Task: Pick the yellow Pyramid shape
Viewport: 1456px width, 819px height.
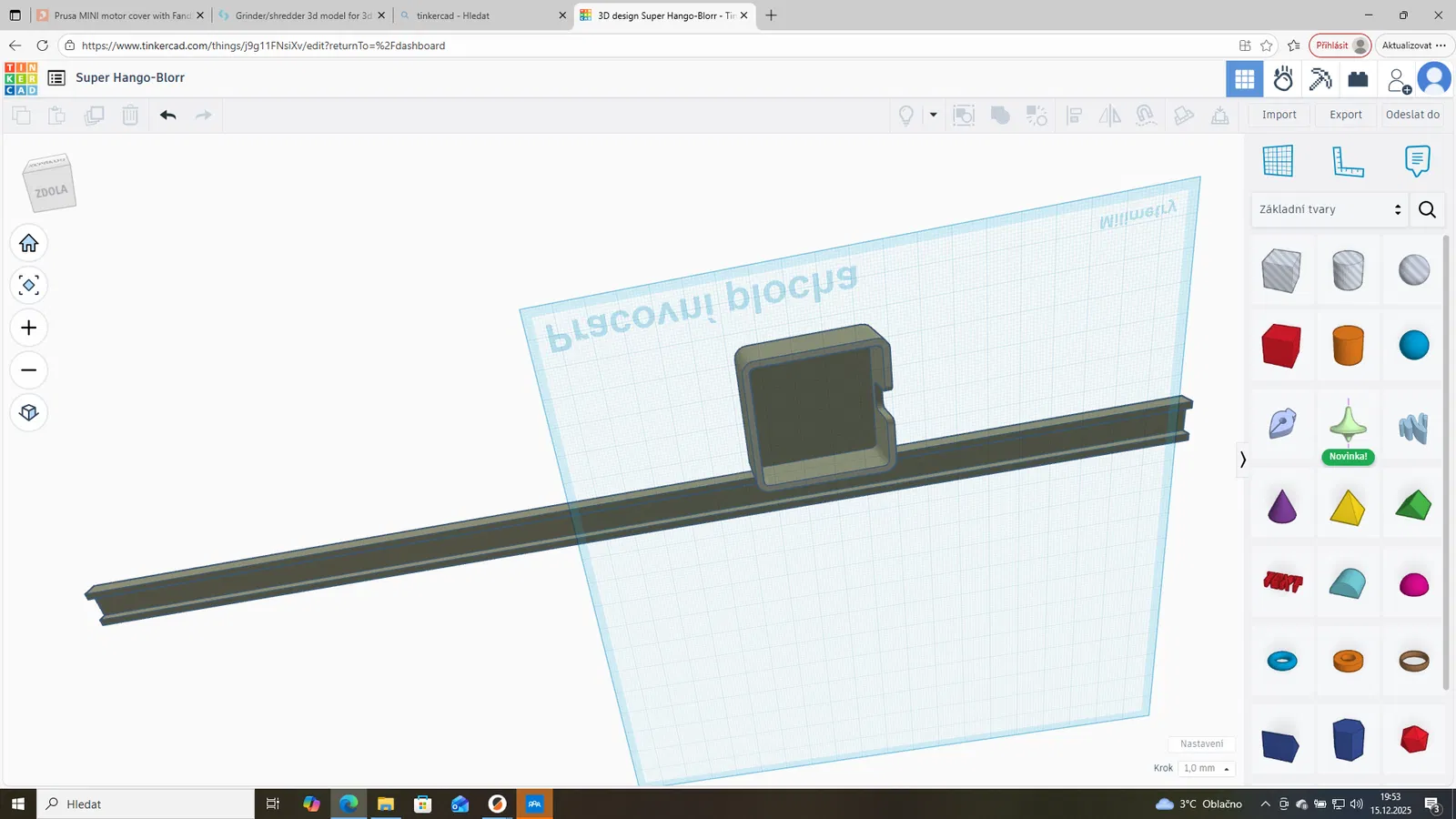Action: click(1348, 507)
